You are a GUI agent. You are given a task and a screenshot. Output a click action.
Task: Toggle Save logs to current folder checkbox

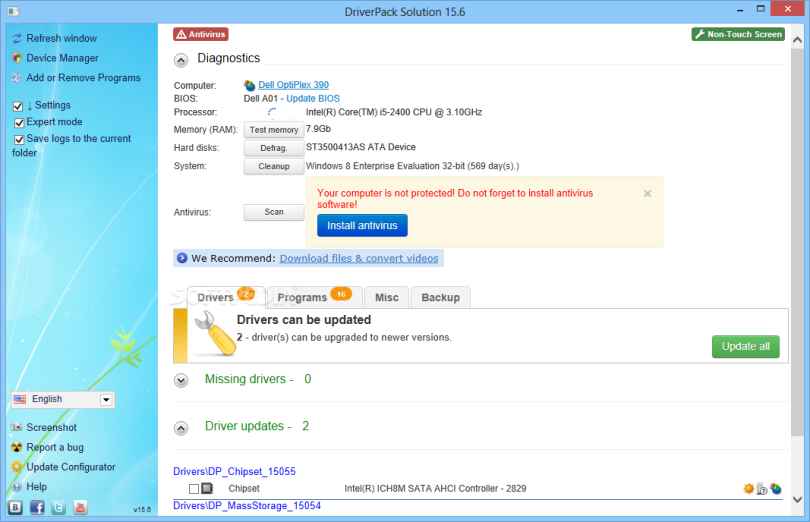(x=18, y=140)
